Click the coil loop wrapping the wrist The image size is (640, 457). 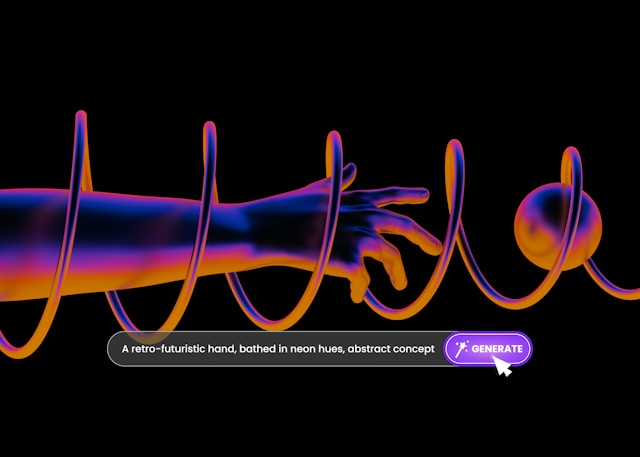tap(325, 150)
